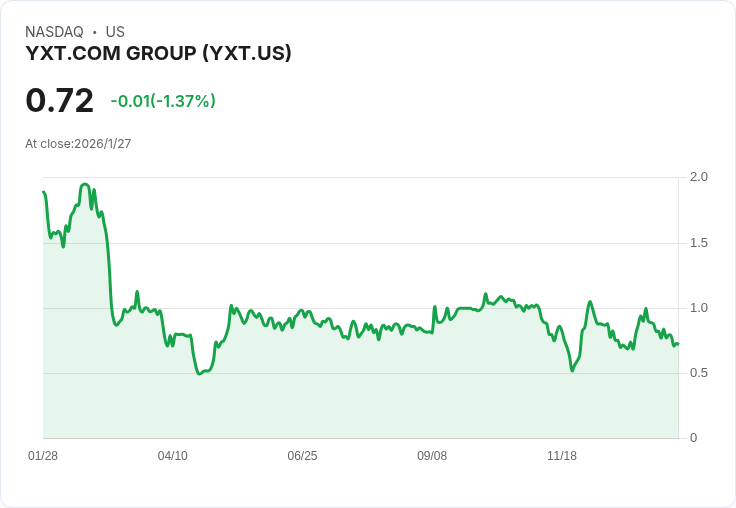The width and height of the screenshot is (736, 508).
Task: Click the price line's dip just after 11/18
Action: [x=572, y=370]
